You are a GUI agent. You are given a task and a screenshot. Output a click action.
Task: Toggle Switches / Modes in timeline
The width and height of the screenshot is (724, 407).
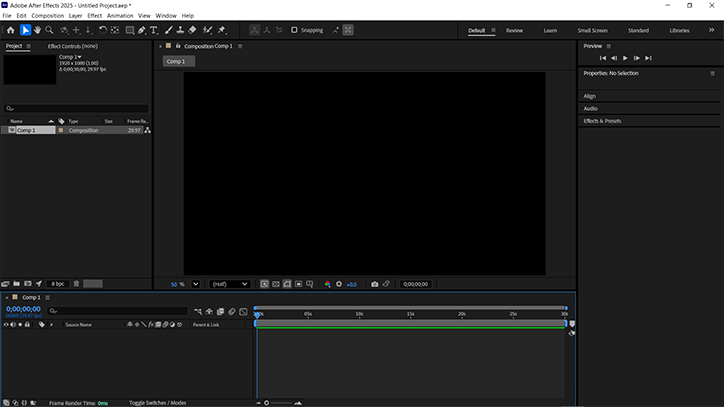[x=157, y=402]
